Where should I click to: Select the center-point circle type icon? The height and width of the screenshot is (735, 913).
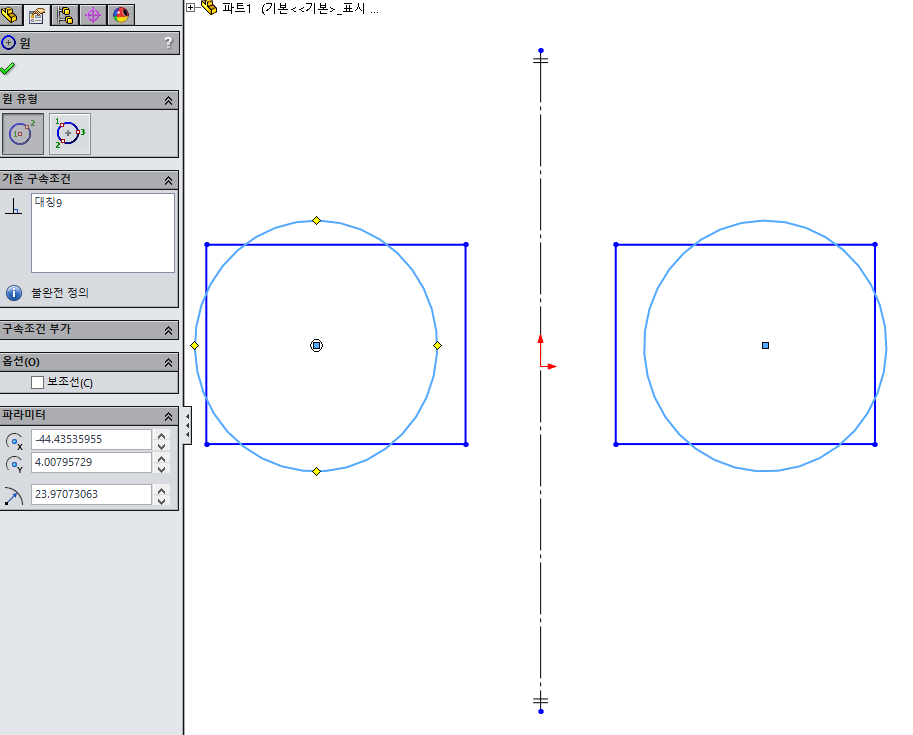[21, 133]
